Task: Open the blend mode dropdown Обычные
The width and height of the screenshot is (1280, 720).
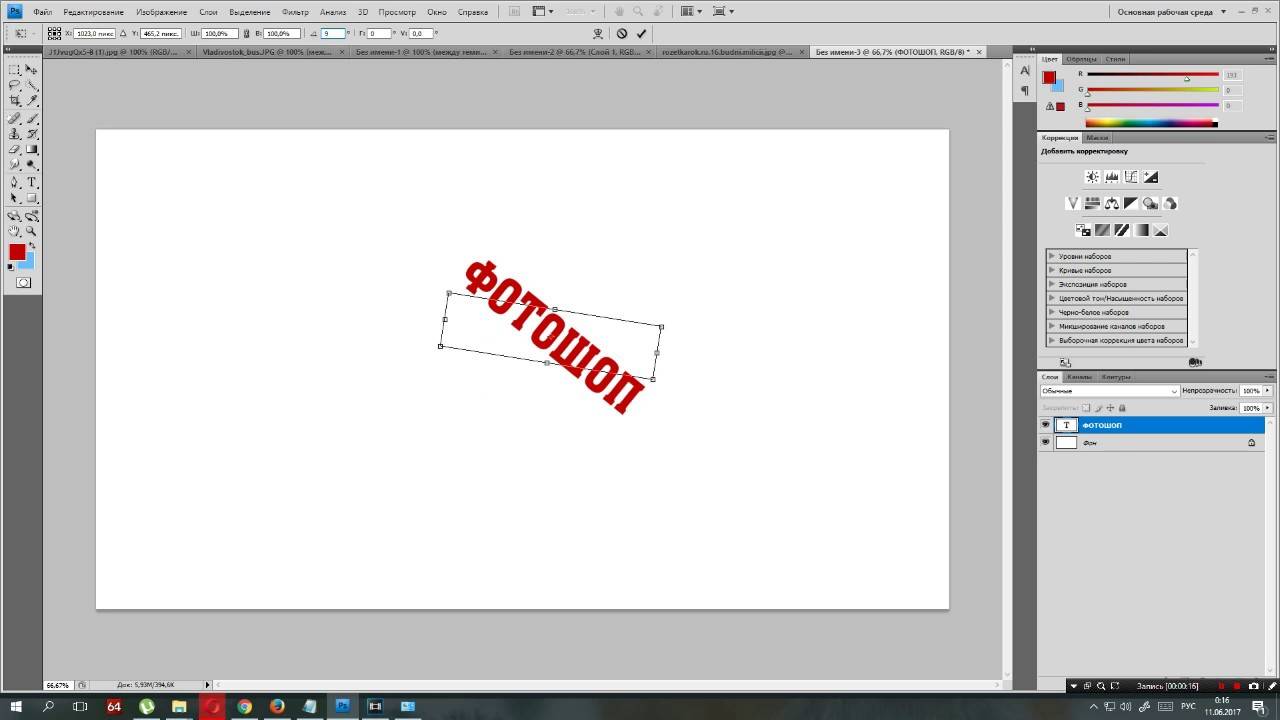Action: (x=1110, y=391)
